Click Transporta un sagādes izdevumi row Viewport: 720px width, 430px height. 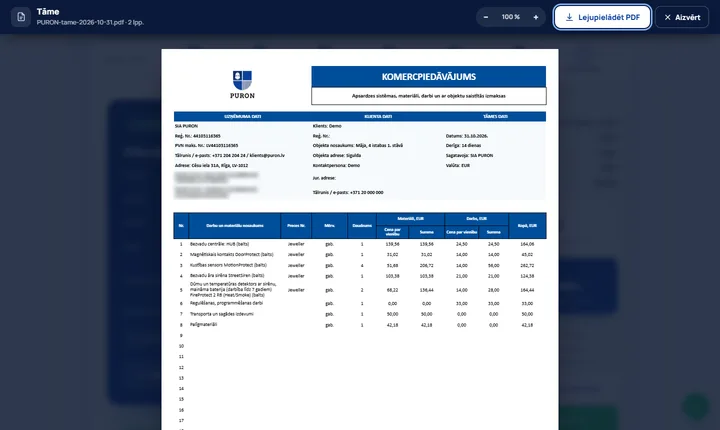click(x=360, y=314)
